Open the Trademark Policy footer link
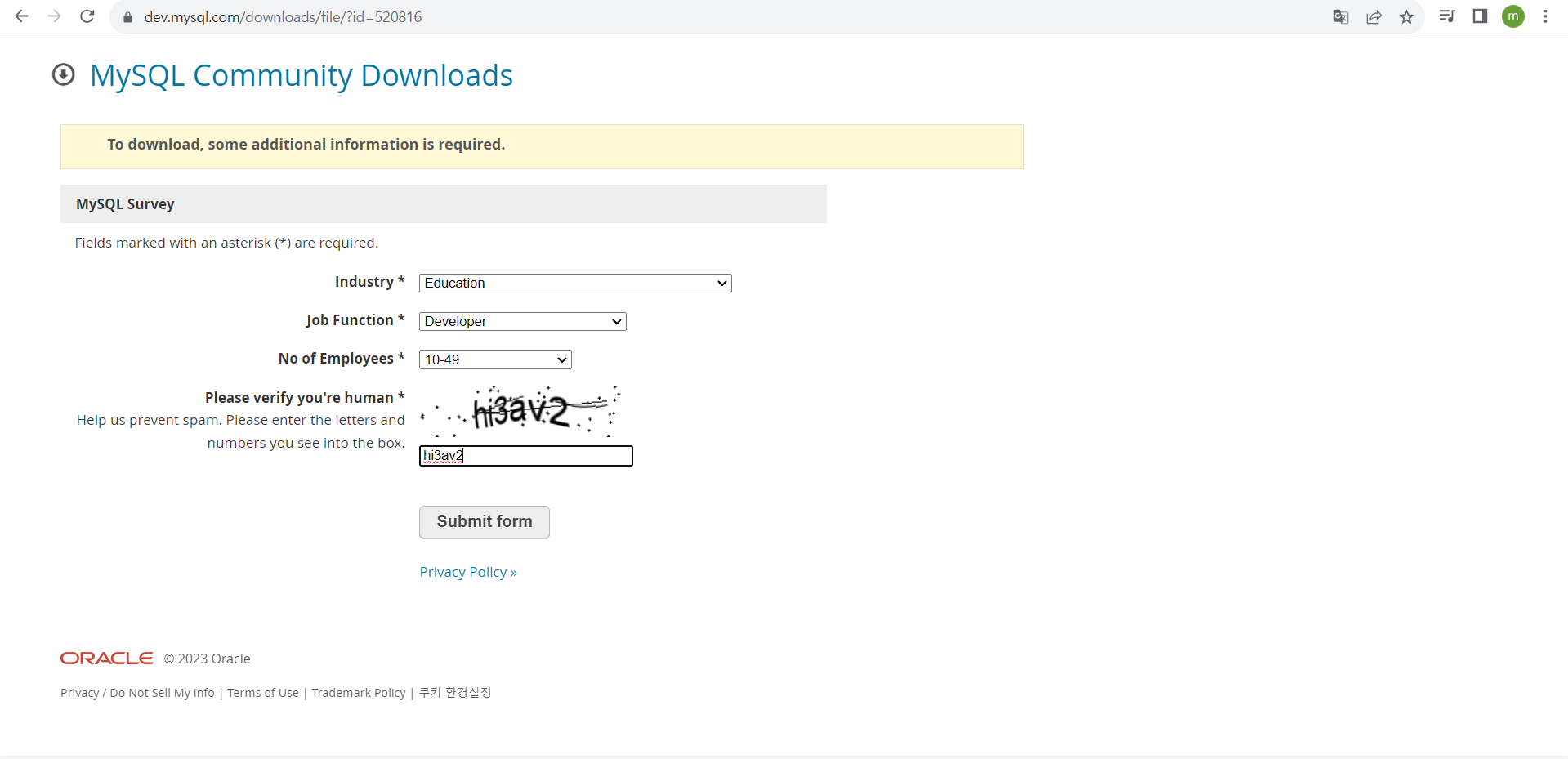Viewport: 1568px width, 759px height. [359, 693]
